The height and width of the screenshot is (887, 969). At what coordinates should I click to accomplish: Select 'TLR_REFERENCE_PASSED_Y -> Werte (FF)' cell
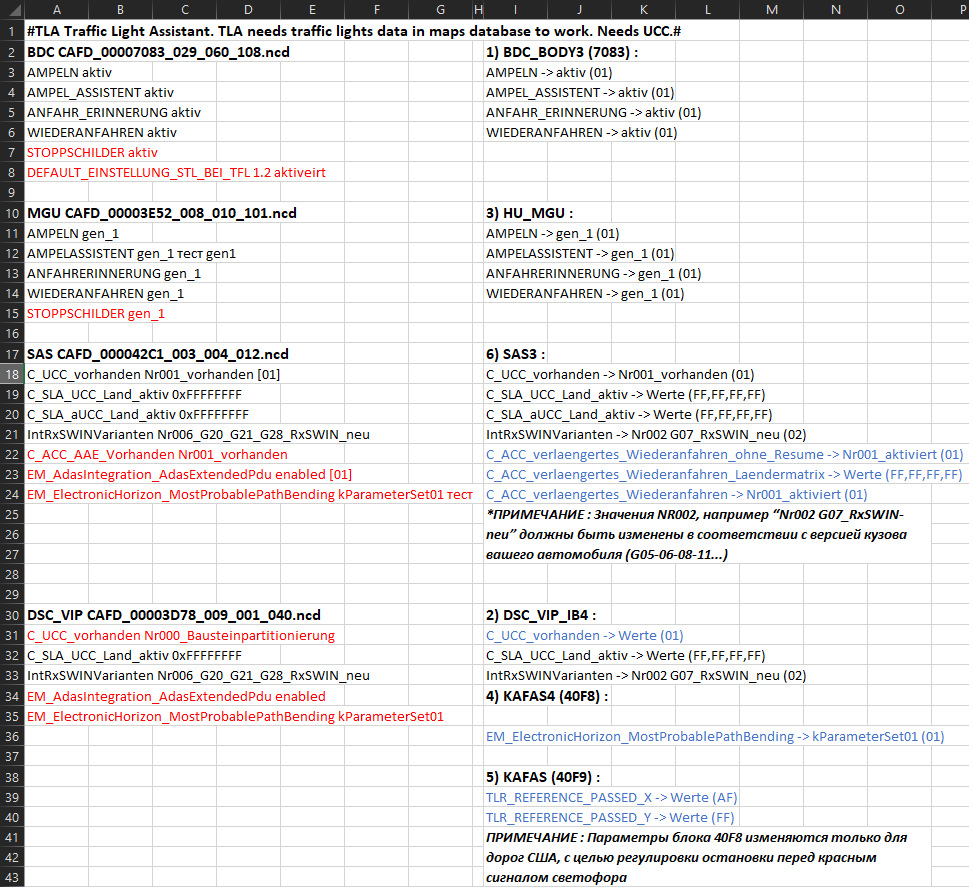(x=610, y=817)
